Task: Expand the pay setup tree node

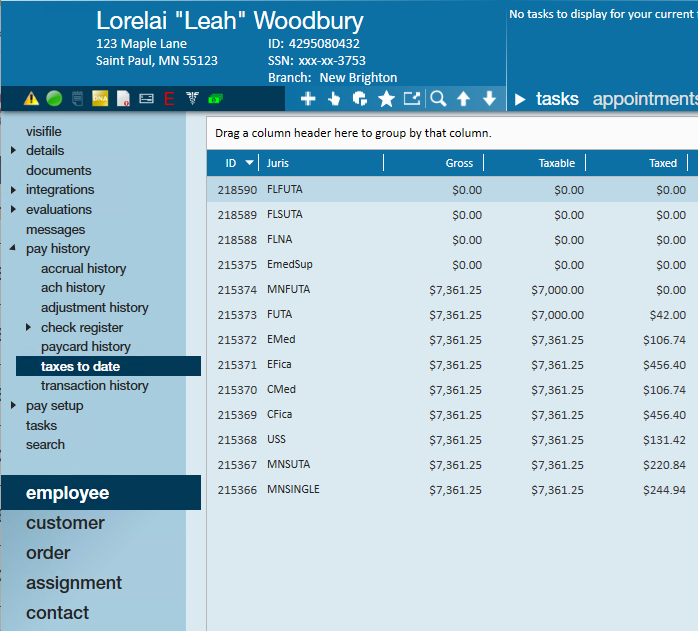Action: (x=13, y=405)
